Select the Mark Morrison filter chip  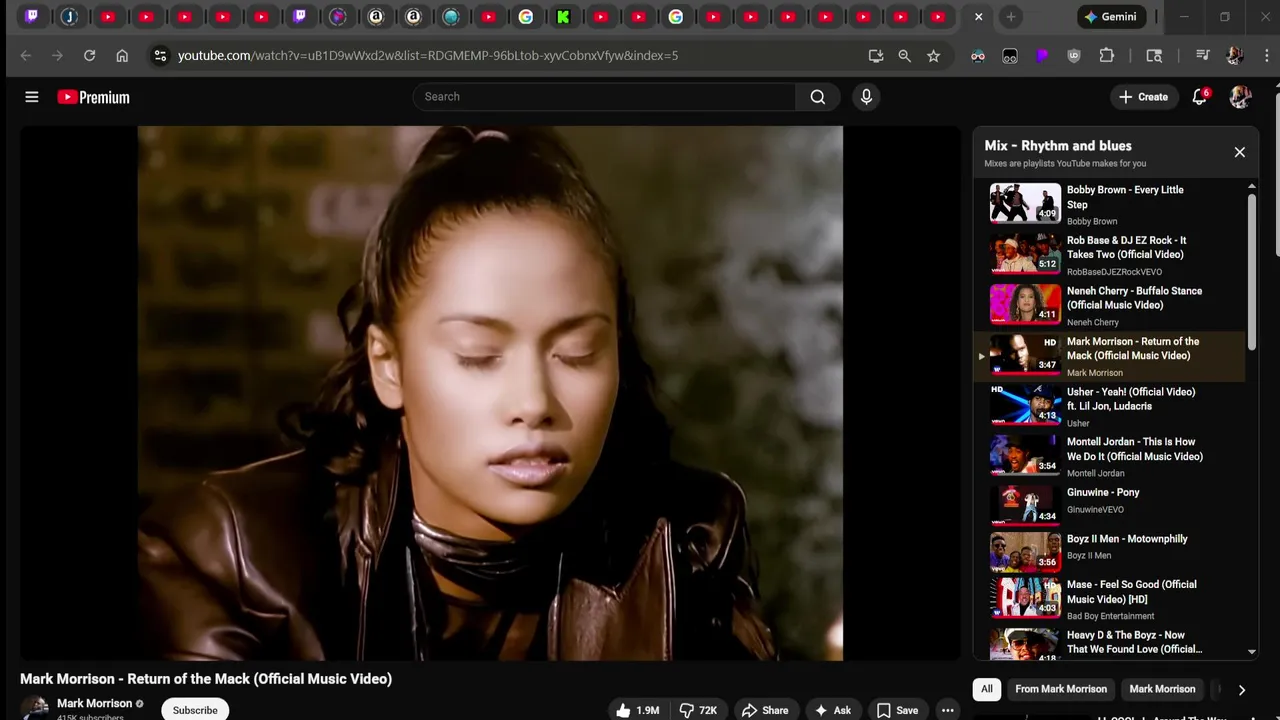[x=1162, y=689]
